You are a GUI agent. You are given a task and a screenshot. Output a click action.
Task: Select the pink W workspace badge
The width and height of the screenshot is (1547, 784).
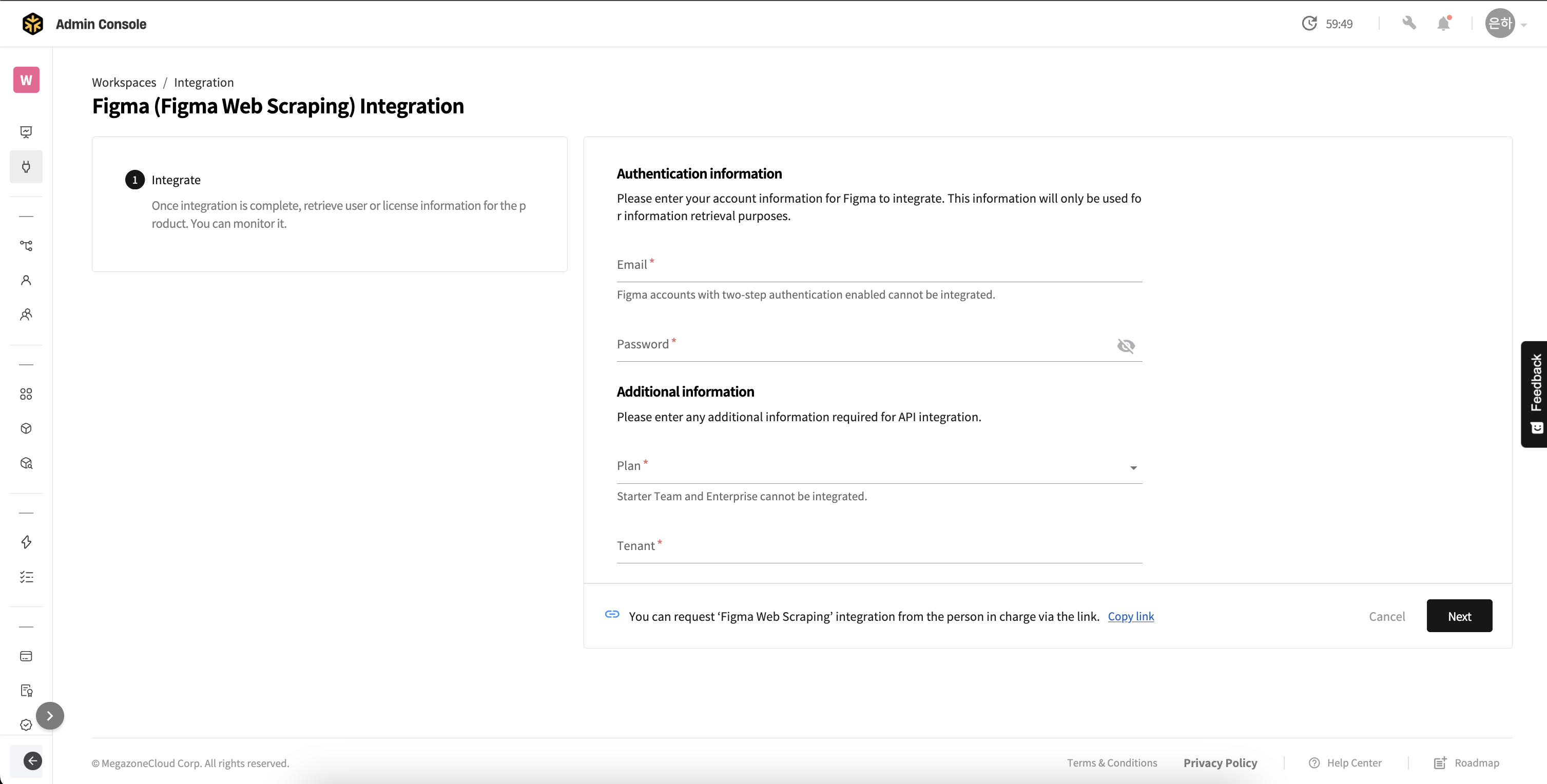pyautogui.click(x=26, y=80)
